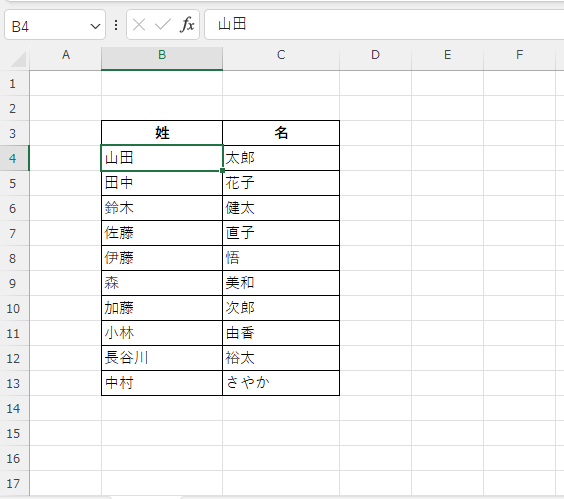Screen dimensions: 564x499
Task: Click inside the formula bar showing 山田
Action: pos(384,24)
